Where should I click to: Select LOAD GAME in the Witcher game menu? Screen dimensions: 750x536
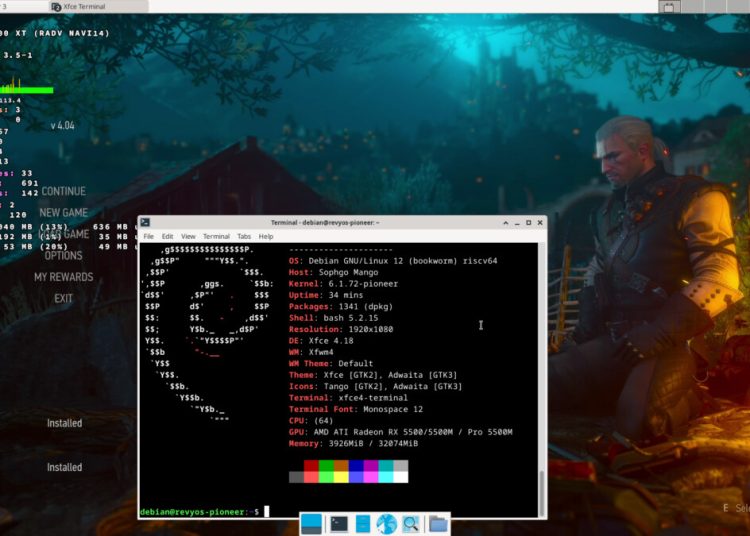pos(64,234)
